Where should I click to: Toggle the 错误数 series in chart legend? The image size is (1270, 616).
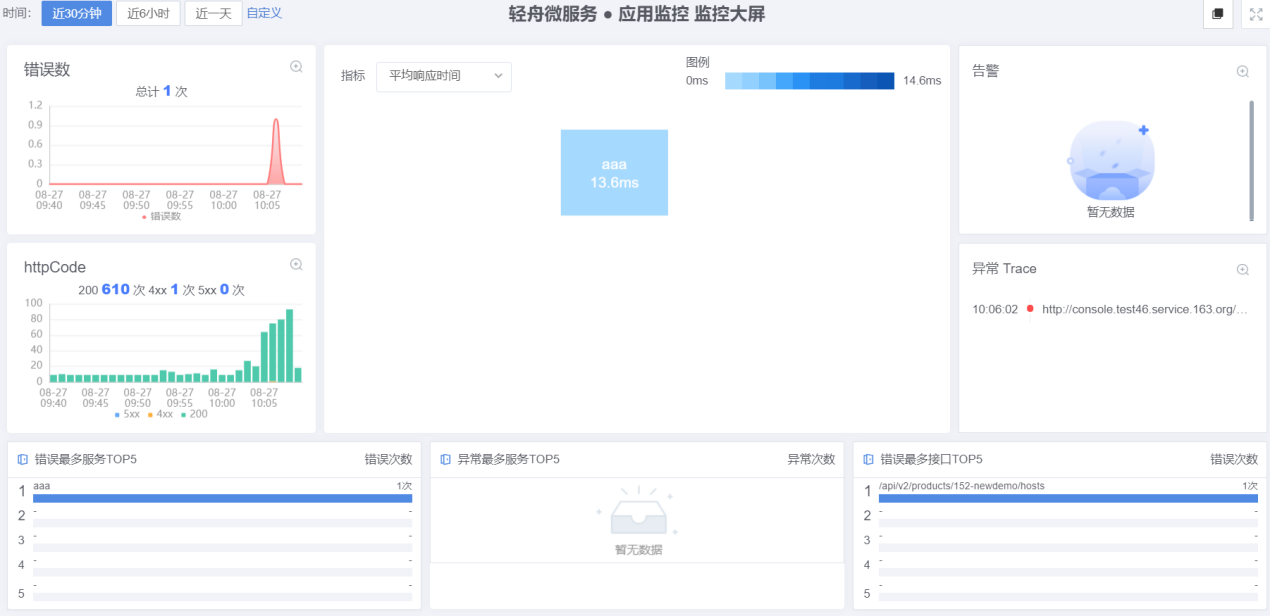(x=161, y=216)
